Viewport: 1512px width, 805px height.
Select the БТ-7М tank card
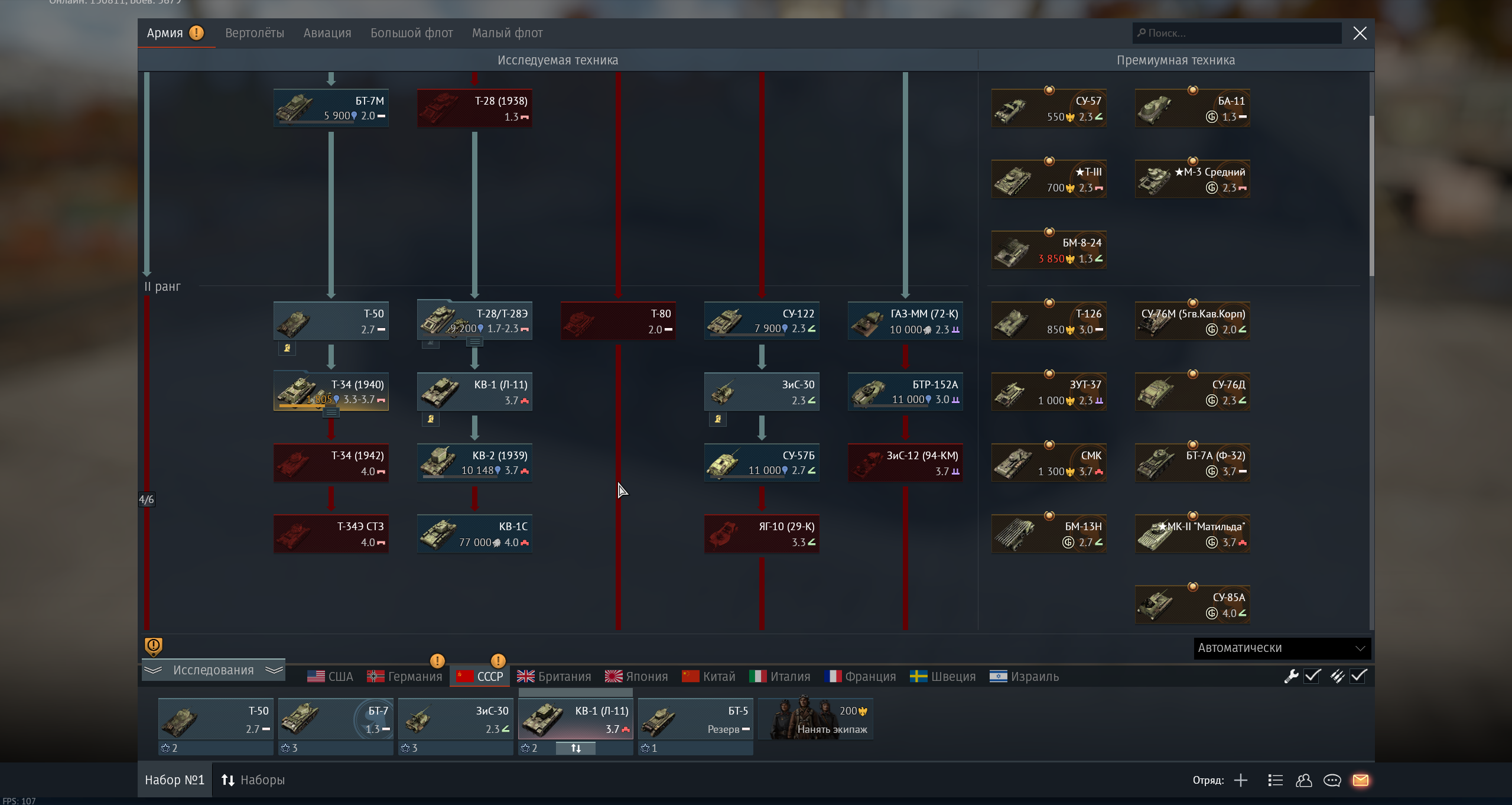tap(331, 108)
